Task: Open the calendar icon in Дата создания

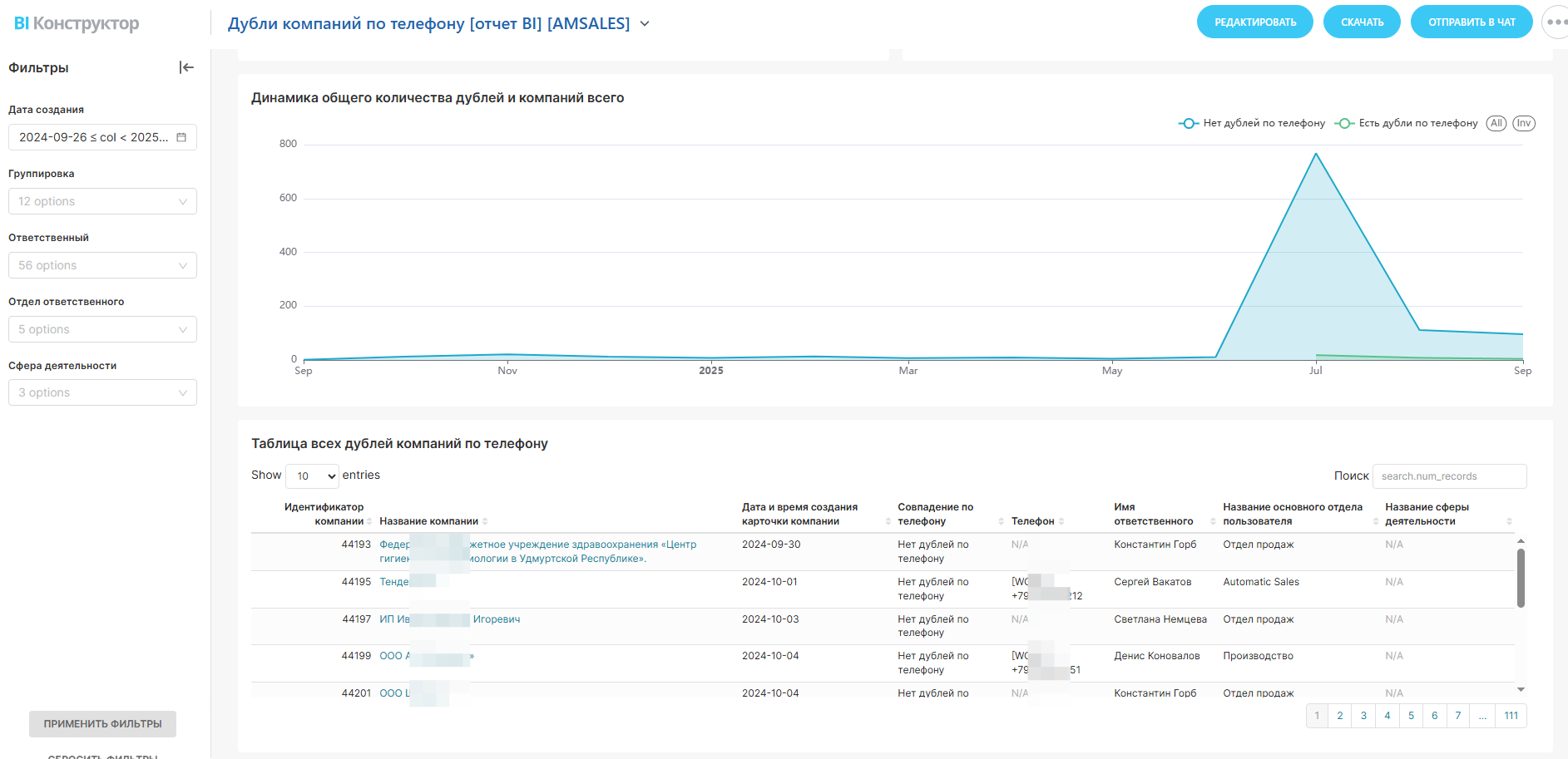Action: point(181,137)
